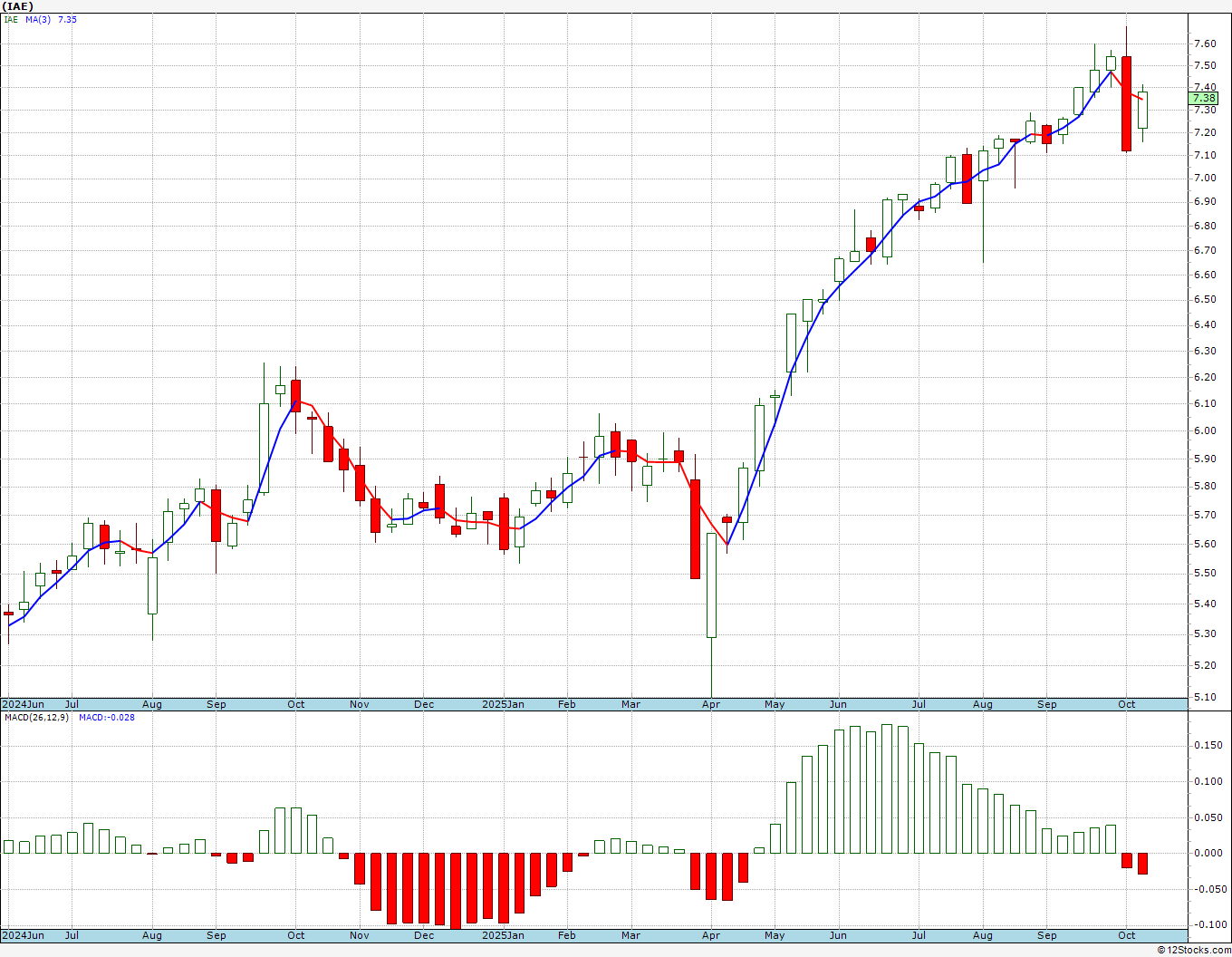1232x957 pixels.
Task: Click the MACD(26,12,9) indicator label
Action: pos(36,717)
